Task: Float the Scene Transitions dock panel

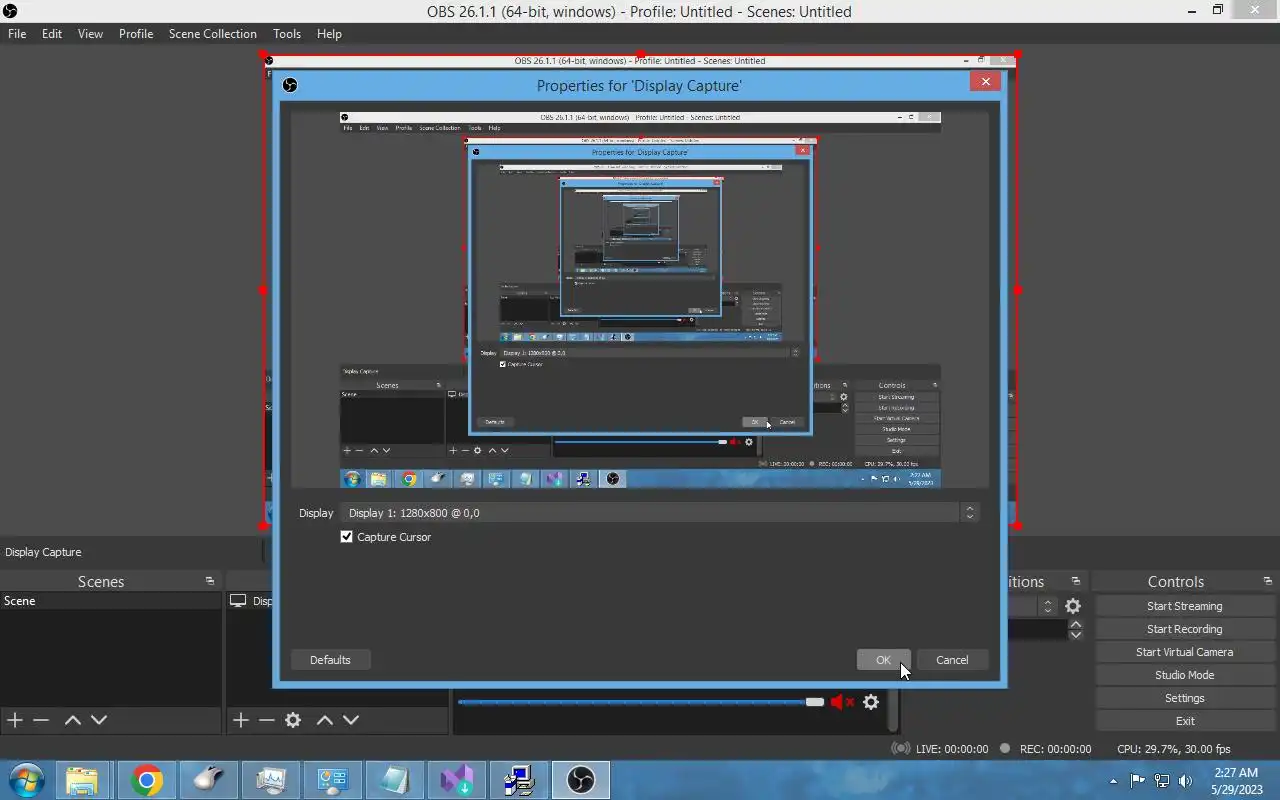Action: 1076,581
